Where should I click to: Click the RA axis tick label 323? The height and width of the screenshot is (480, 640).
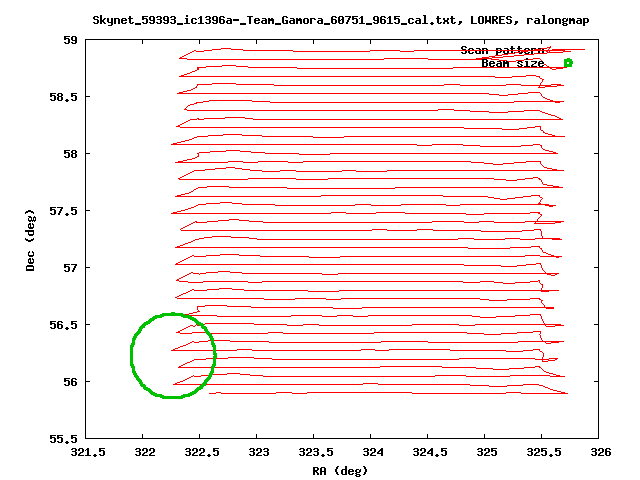pos(259,452)
